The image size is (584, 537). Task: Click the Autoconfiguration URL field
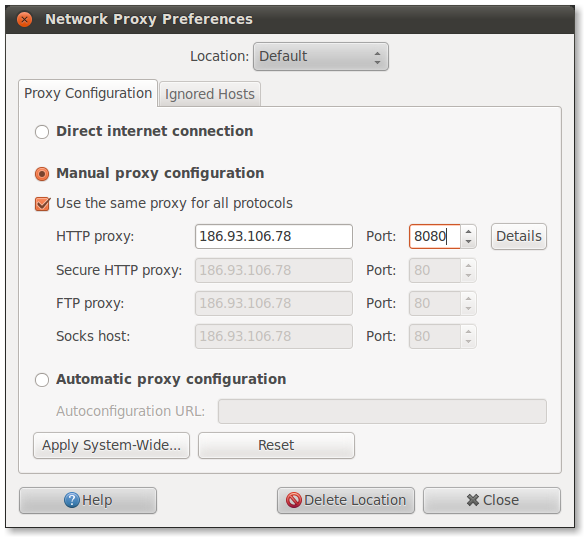(382, 412)
